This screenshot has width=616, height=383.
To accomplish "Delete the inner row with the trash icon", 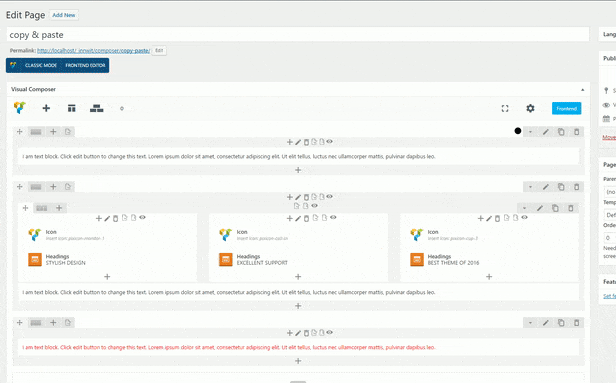I will [571, 208].
